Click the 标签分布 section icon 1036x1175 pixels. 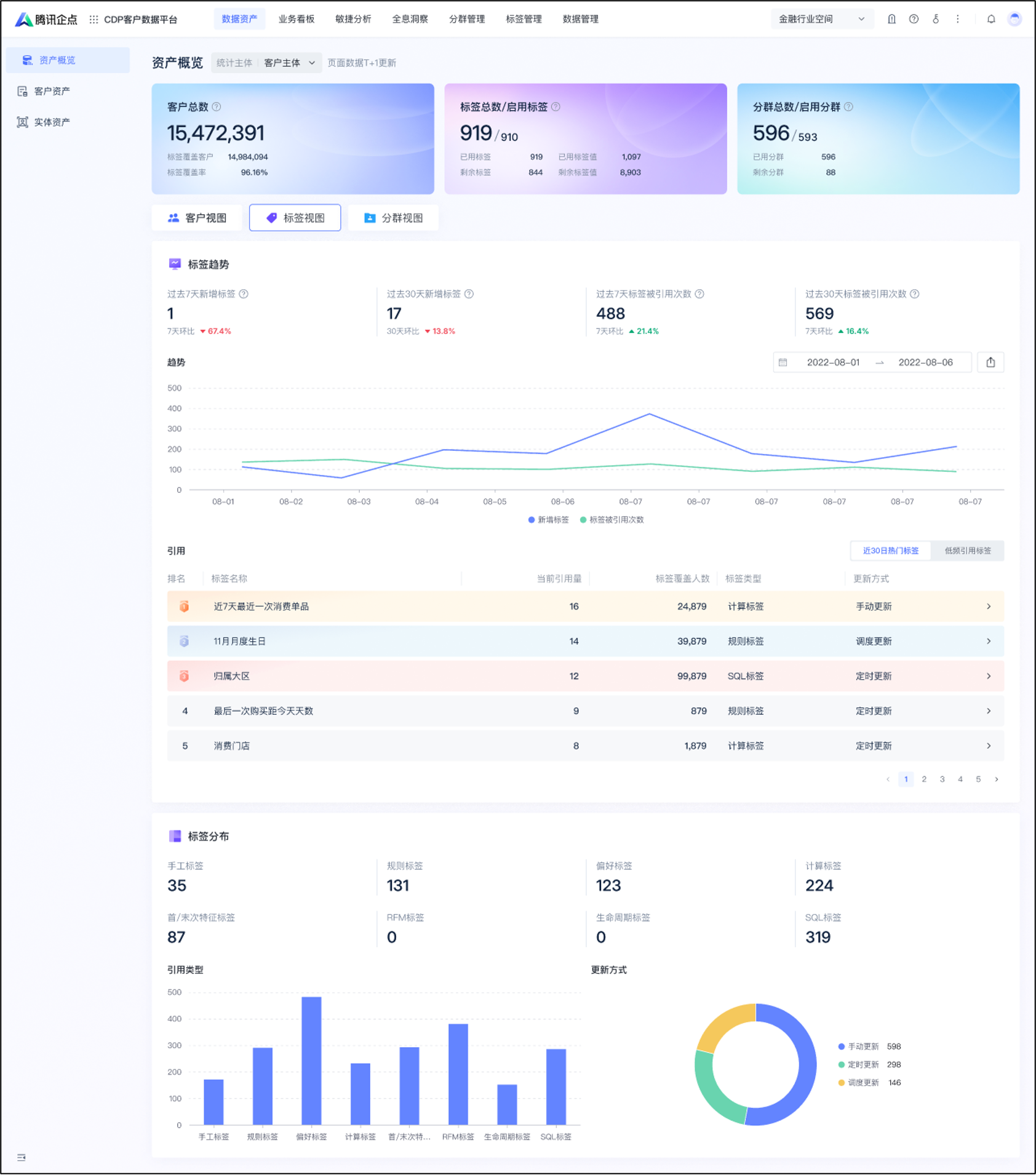click(x=175, y=836)
